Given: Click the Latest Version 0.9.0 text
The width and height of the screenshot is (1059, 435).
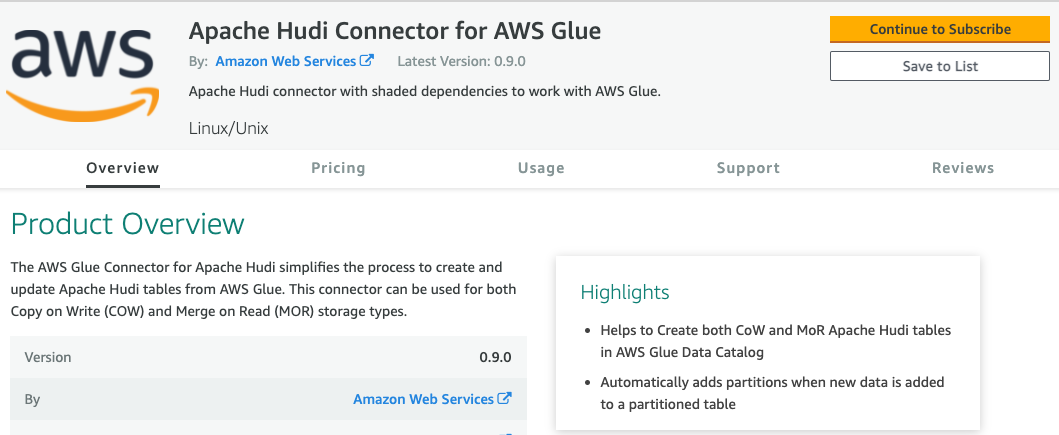Looking at the screenshot, I should pos(461,61).
